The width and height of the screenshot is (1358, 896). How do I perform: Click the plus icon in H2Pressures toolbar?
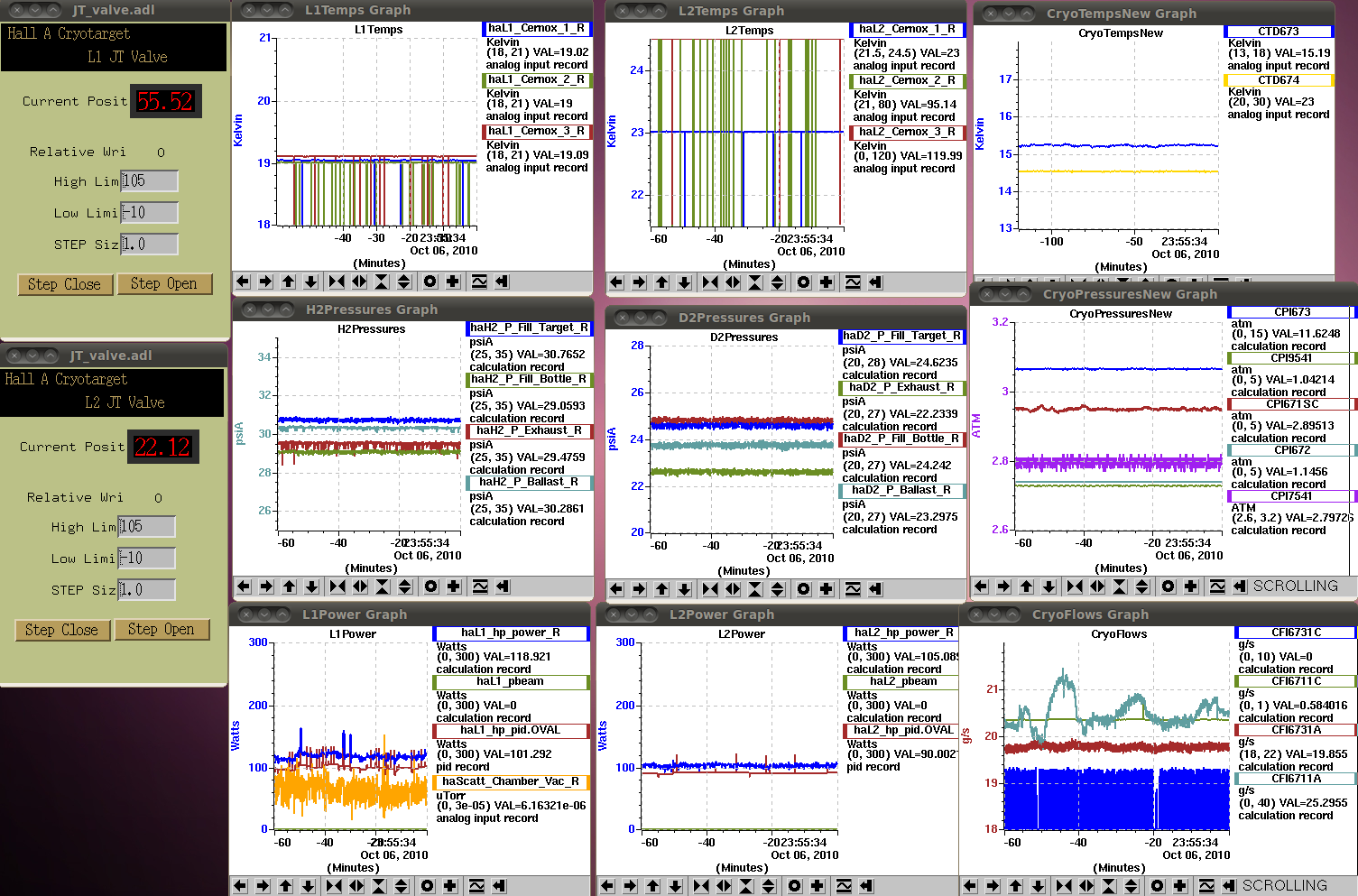454,587
